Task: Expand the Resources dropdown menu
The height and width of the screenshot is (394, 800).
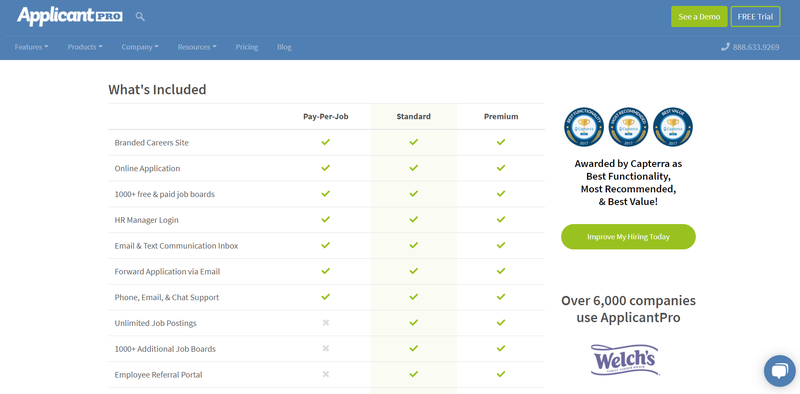Action: [197, 47]
